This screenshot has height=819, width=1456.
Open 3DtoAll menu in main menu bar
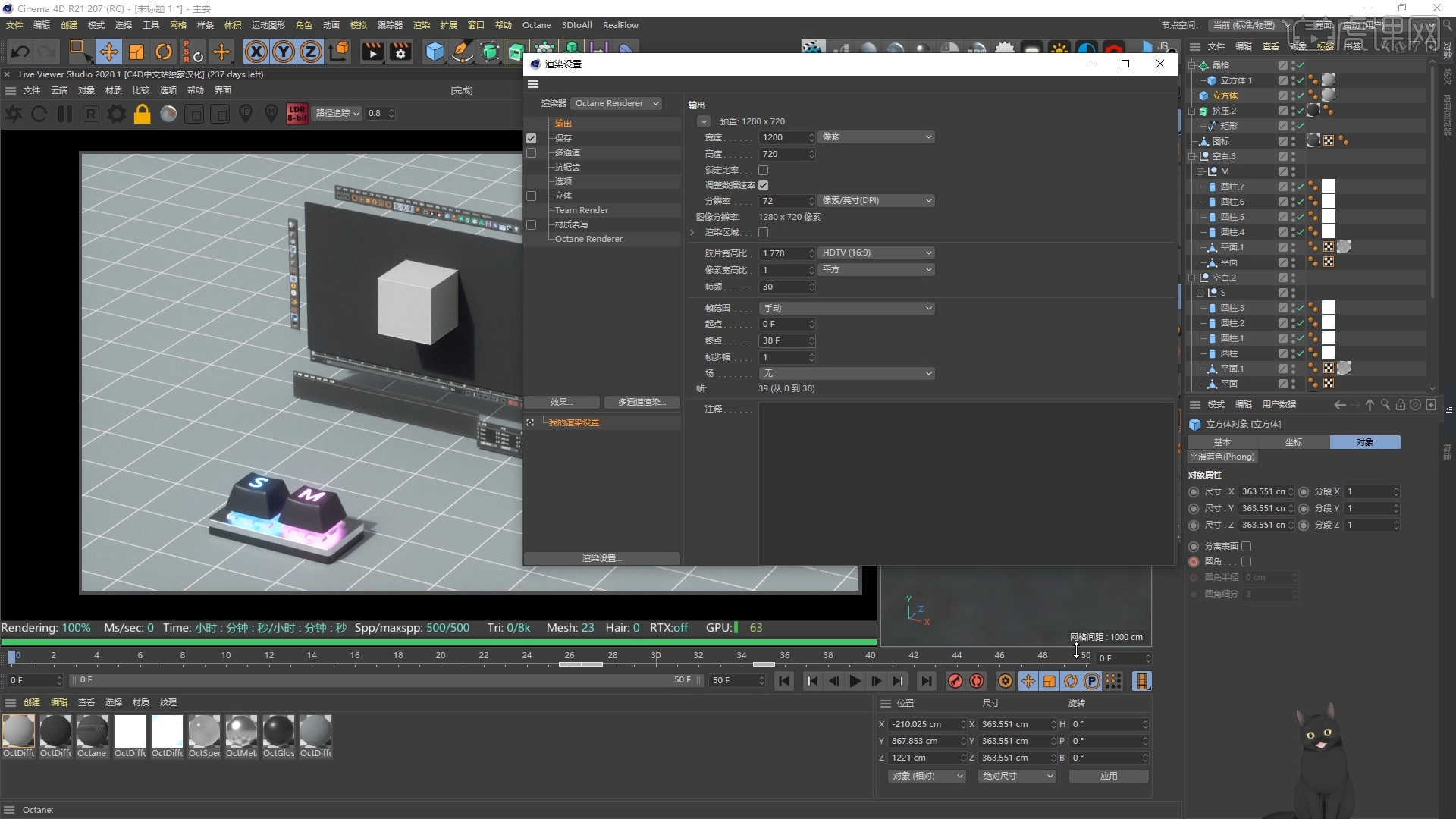click(576, 25)
